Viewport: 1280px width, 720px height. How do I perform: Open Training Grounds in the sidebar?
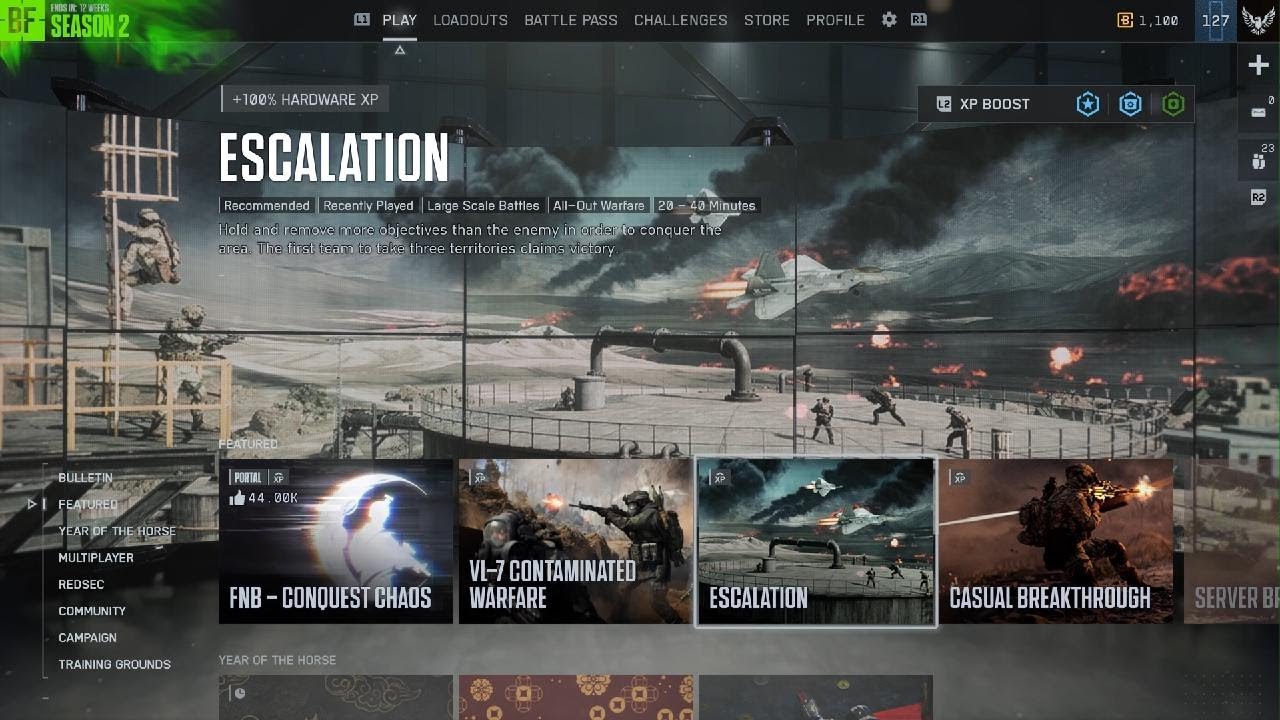[114, 664]
